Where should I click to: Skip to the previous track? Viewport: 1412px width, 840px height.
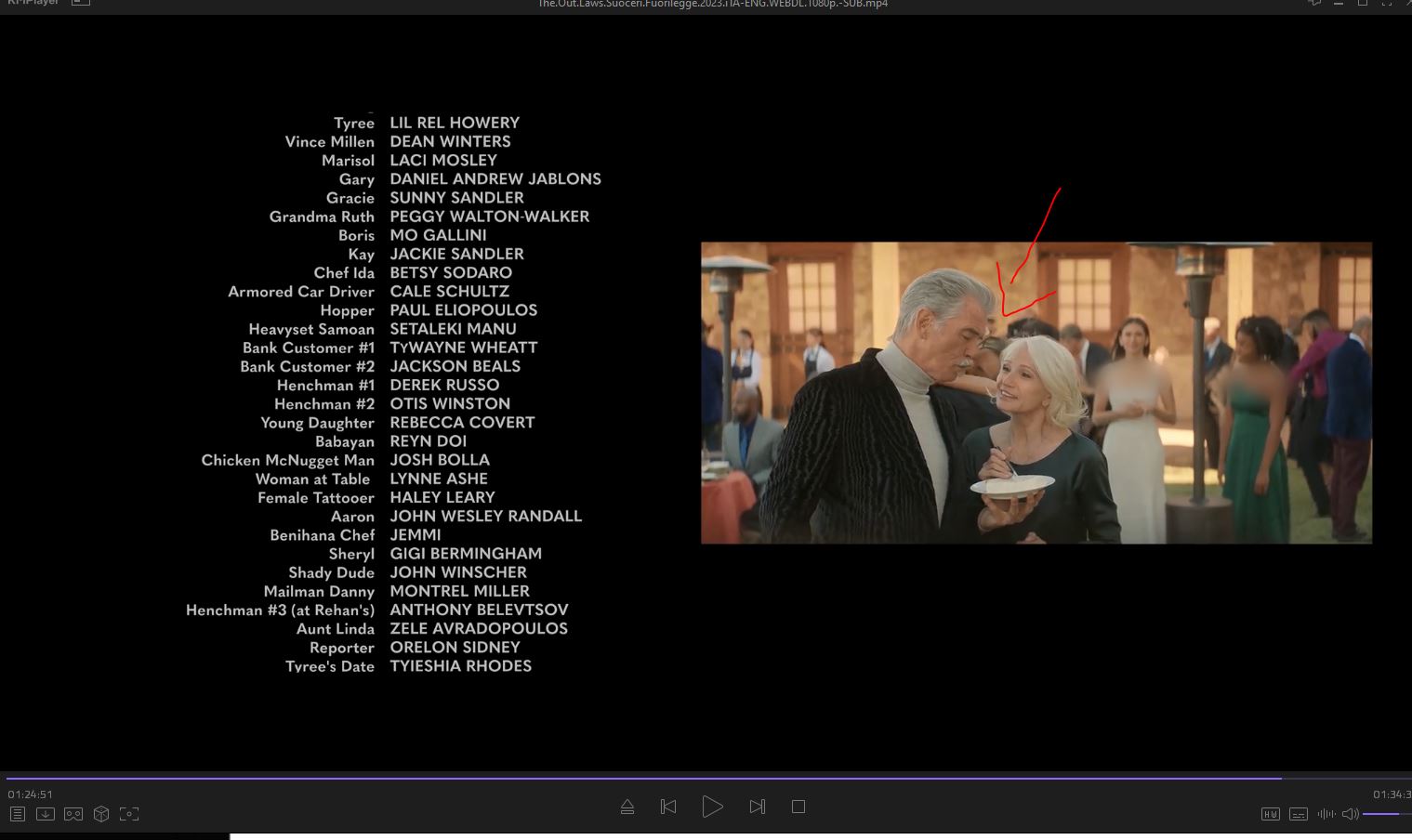tap(668, 807)
